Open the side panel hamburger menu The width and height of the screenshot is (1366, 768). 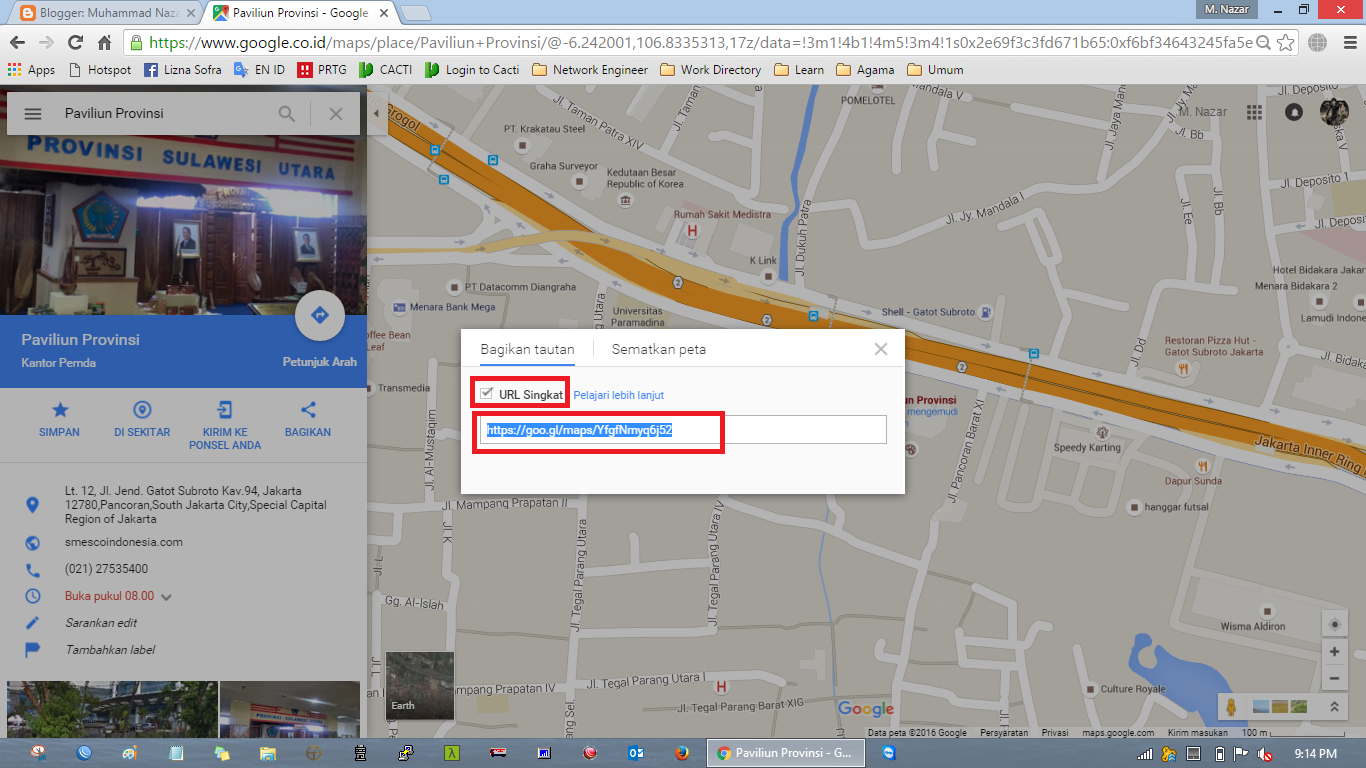33,113
